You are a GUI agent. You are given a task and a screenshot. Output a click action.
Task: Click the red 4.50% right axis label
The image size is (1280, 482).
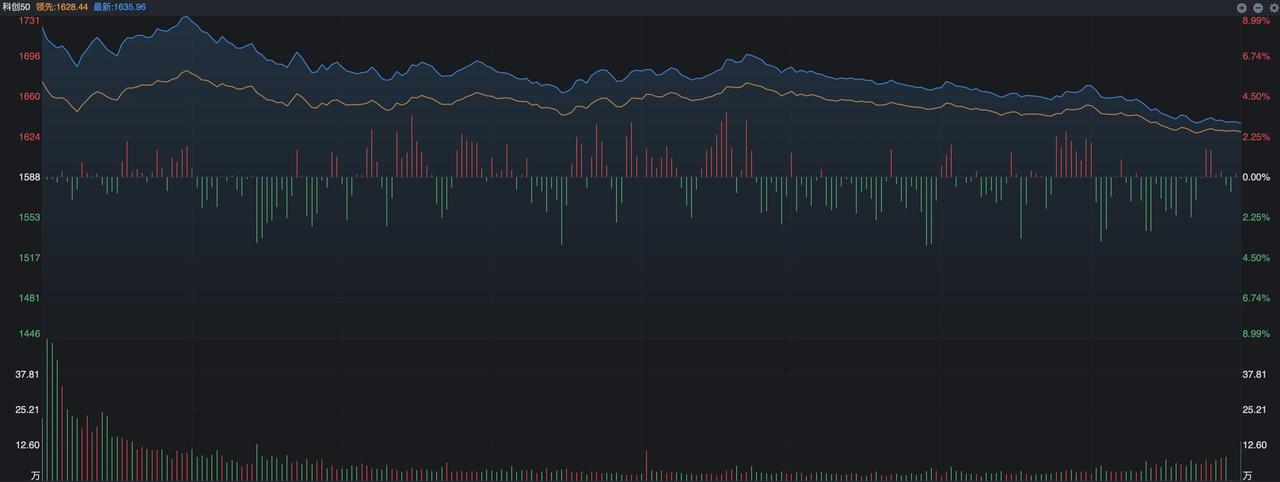point(1256,97)
